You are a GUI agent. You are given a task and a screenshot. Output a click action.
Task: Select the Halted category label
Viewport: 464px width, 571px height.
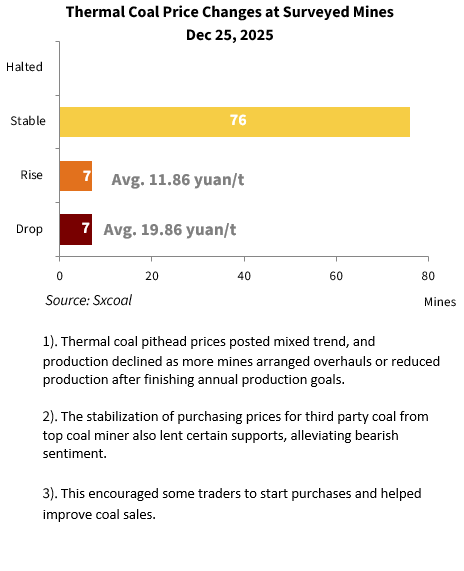[24, 67]
